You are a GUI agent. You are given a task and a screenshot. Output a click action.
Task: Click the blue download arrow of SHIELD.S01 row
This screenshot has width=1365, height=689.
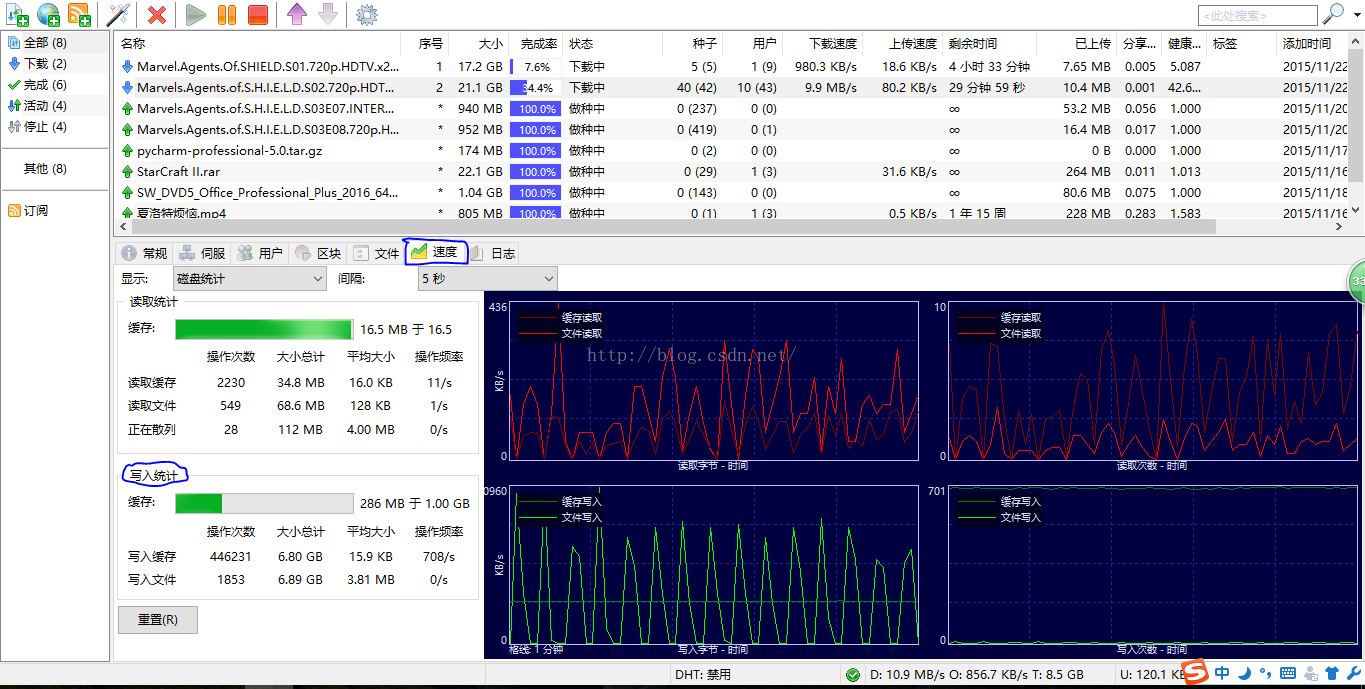pyautogui.click(x=127, y=67)
